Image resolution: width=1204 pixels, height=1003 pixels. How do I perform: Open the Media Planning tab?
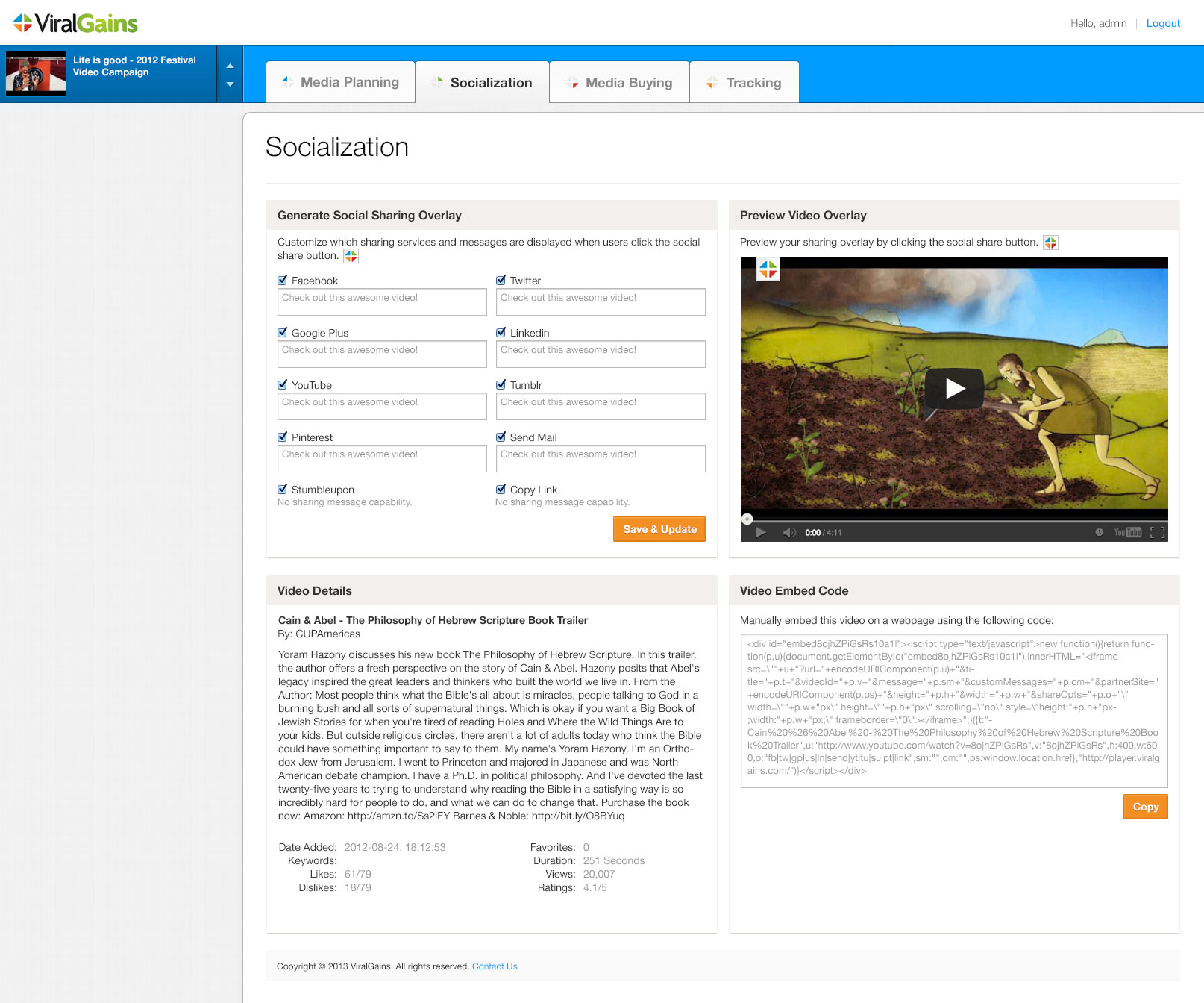coord(340,82)
